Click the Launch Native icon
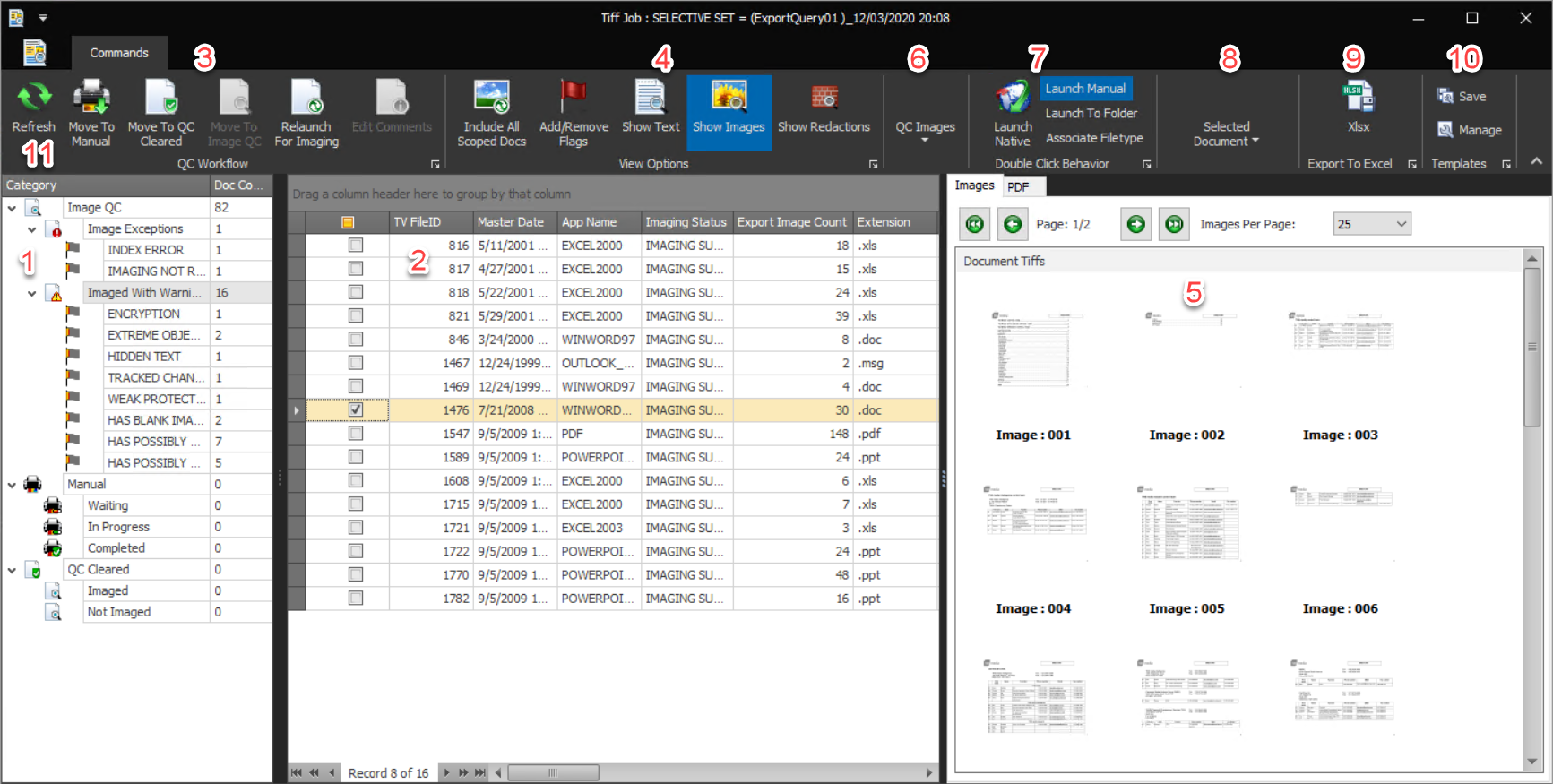Viewport: 1553px width, 784px height. click(1013, 97)
